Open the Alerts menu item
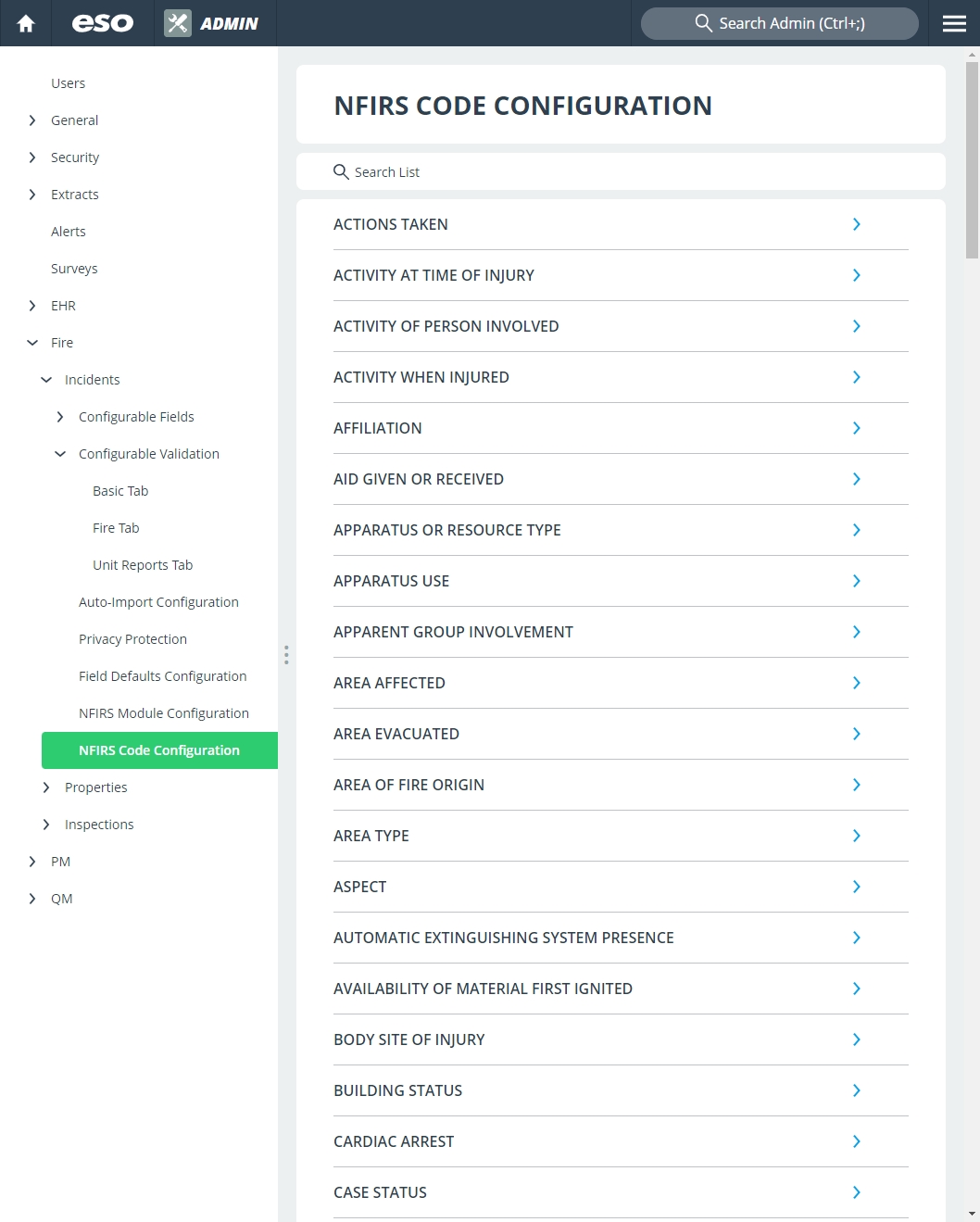 click(x=69, y=232)
